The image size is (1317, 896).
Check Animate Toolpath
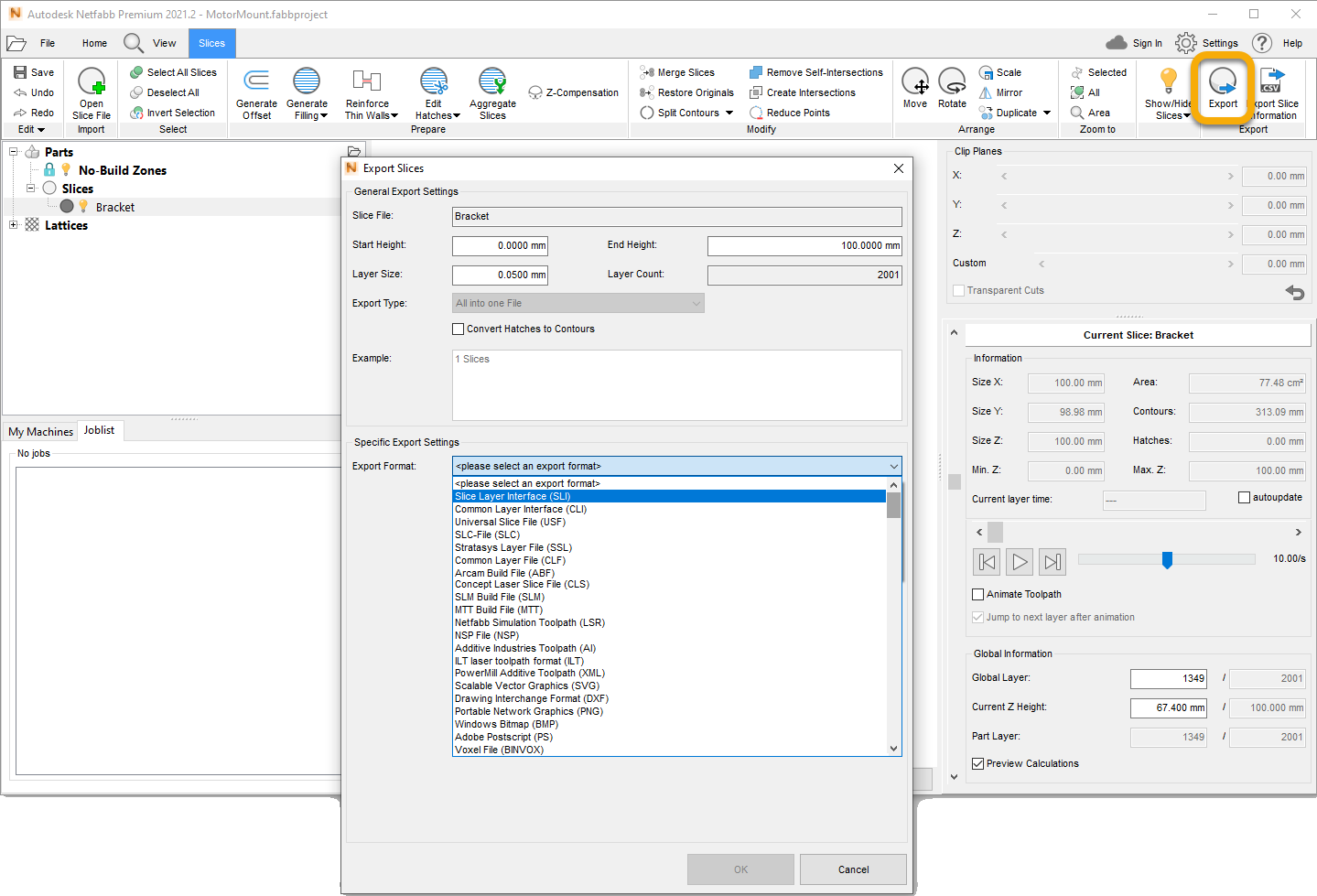(977, 594)
